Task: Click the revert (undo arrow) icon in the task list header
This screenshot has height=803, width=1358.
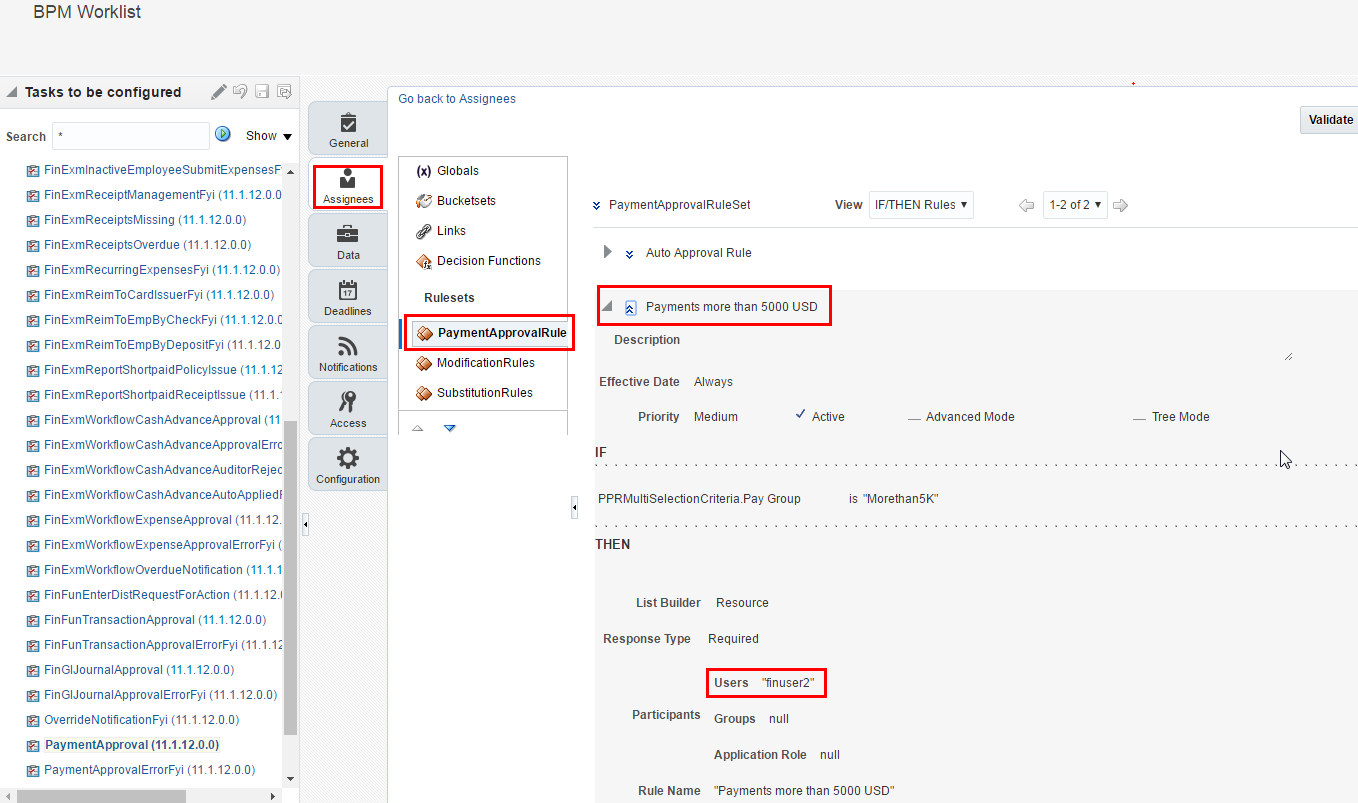Action: (240, 92)
